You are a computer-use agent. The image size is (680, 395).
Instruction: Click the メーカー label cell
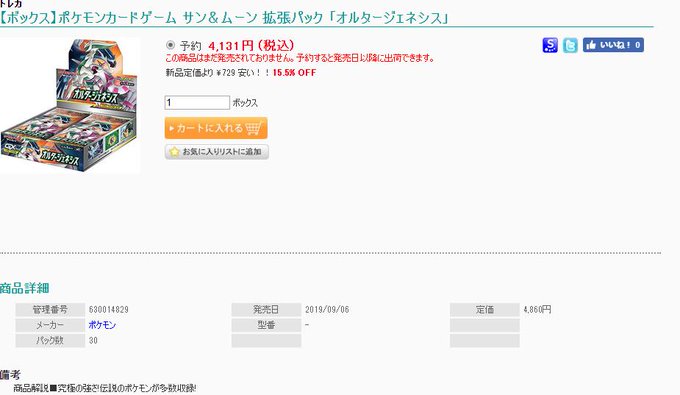[50, 325]
